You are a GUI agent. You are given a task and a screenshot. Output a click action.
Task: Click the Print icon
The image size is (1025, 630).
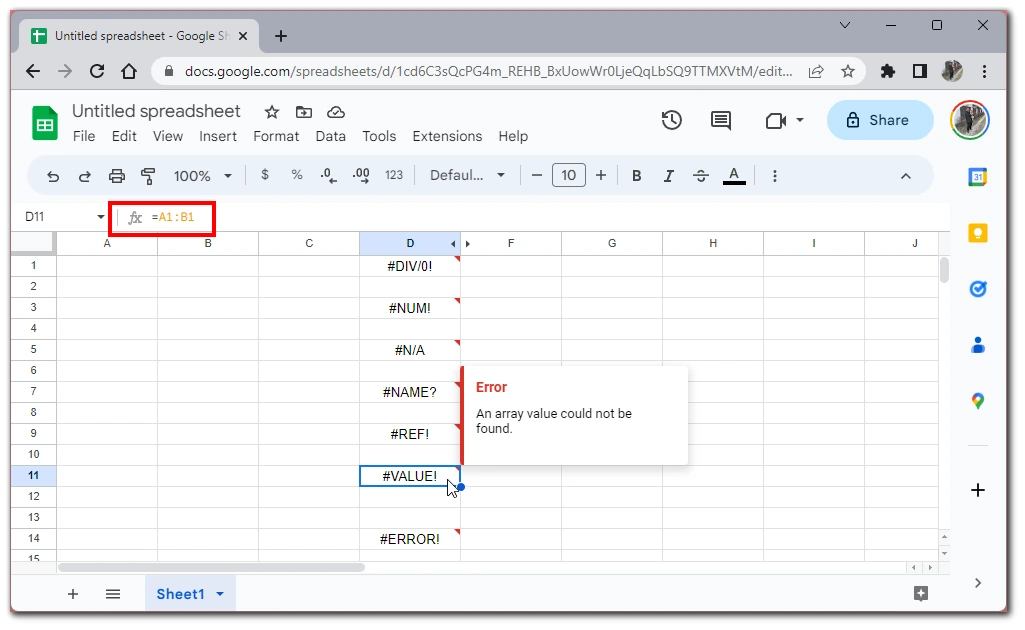pos(117,176)
